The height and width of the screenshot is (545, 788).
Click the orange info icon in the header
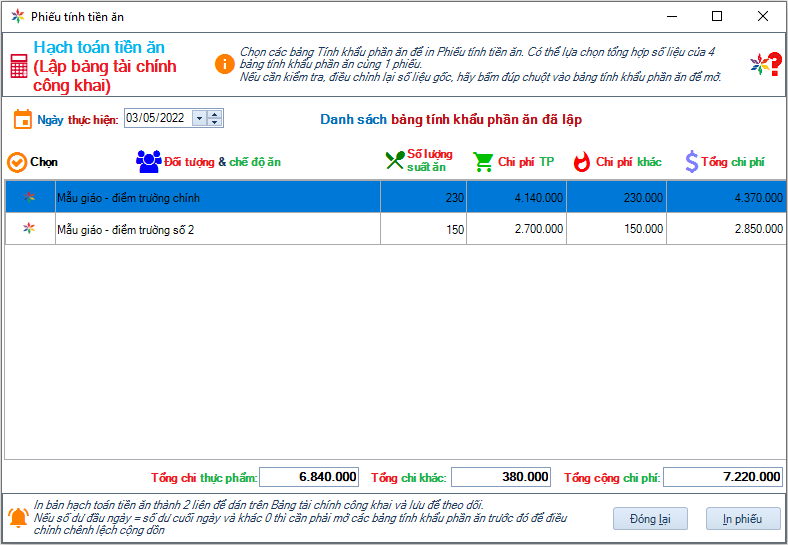[x=225, y=64]
